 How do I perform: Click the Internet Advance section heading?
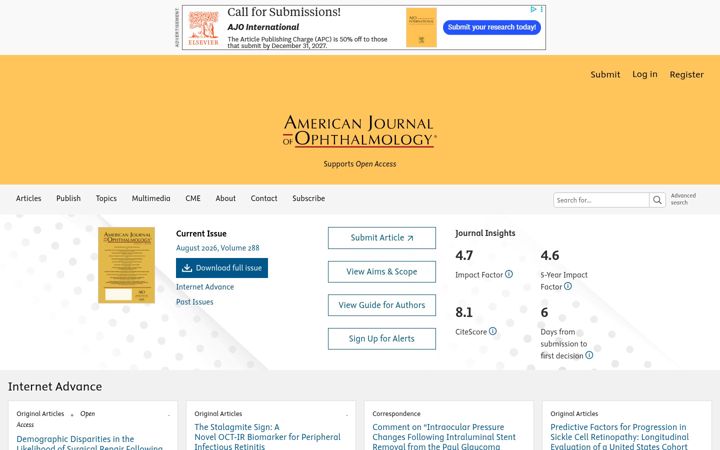[55, 387]
